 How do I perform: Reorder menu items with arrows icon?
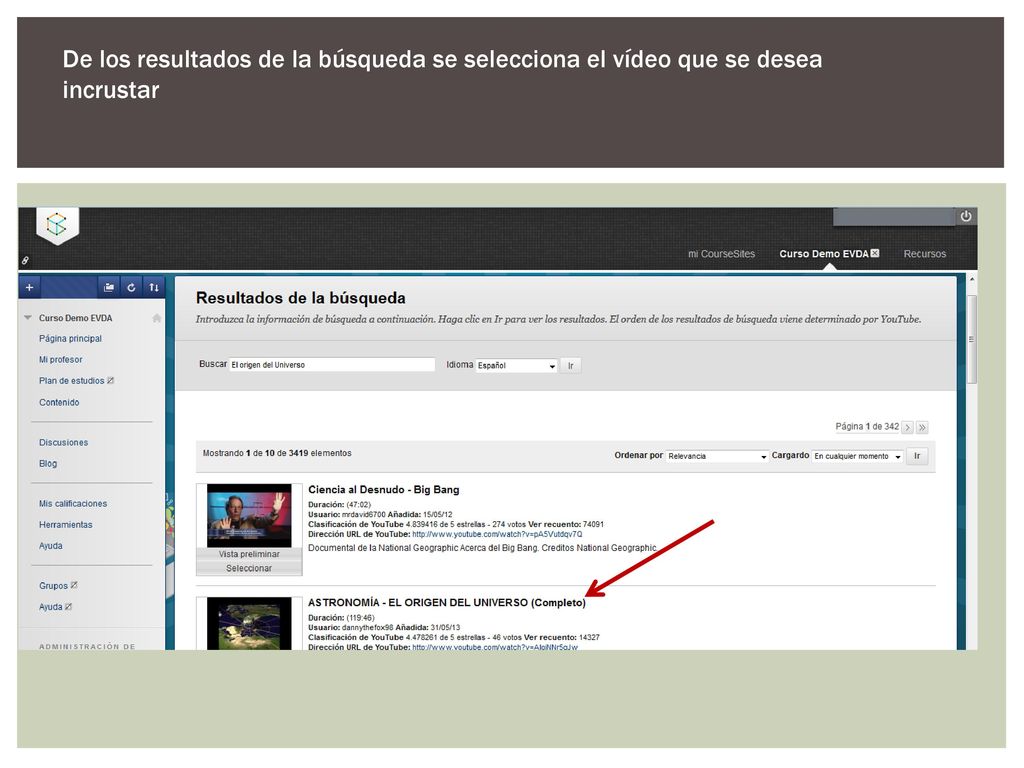153,287
